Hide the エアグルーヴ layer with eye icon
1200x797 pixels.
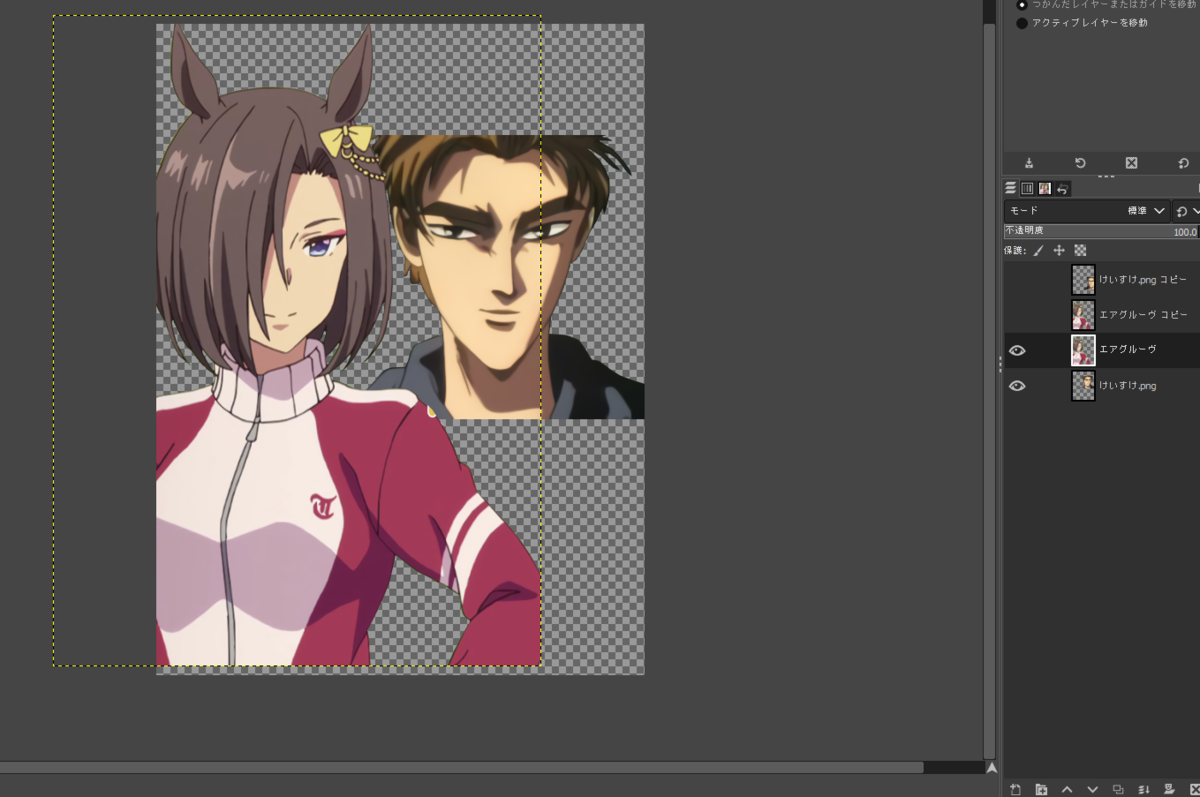[x=1017, y=350]
